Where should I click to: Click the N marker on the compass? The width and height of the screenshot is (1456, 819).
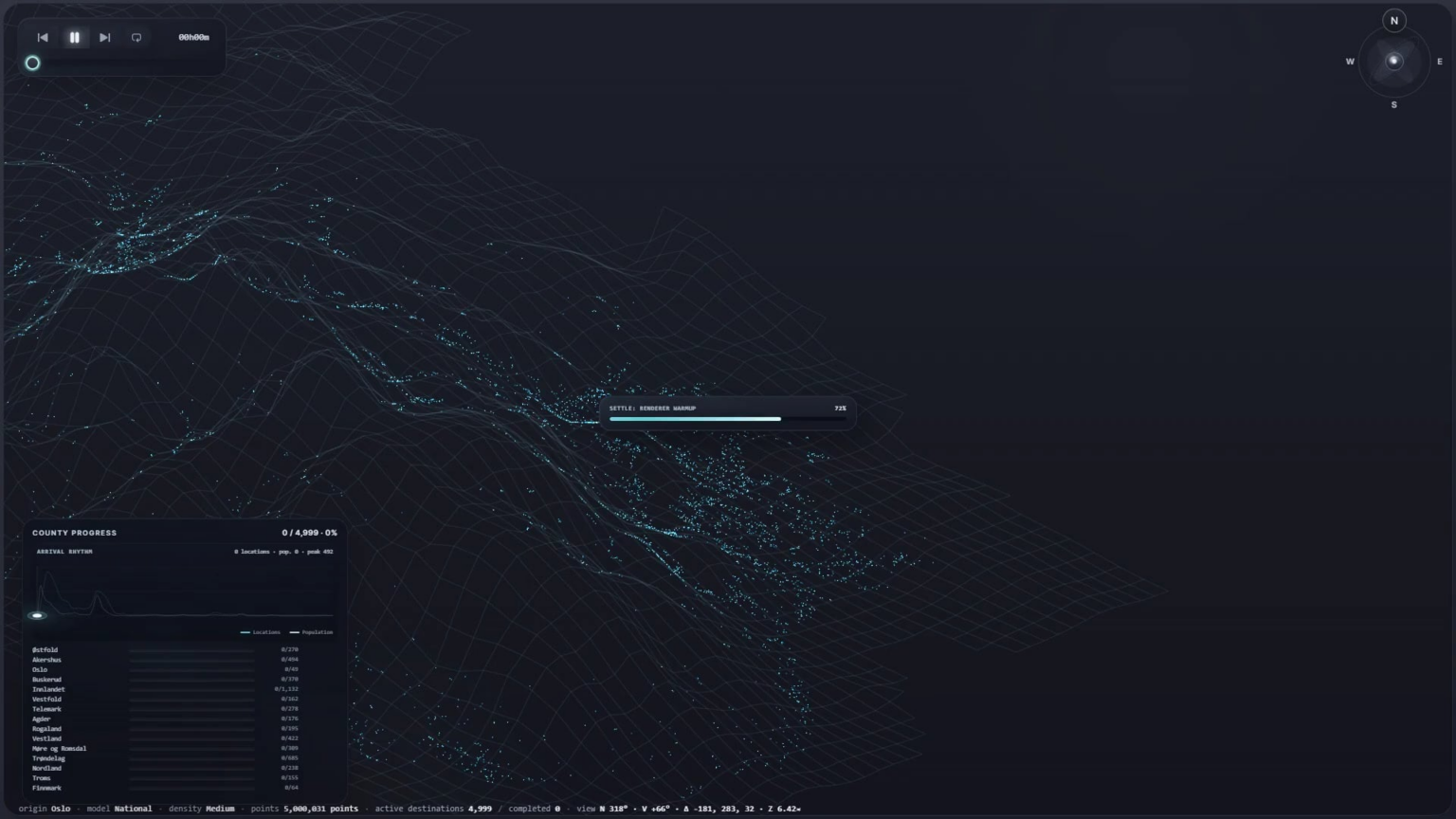[x=1393, y=21]
